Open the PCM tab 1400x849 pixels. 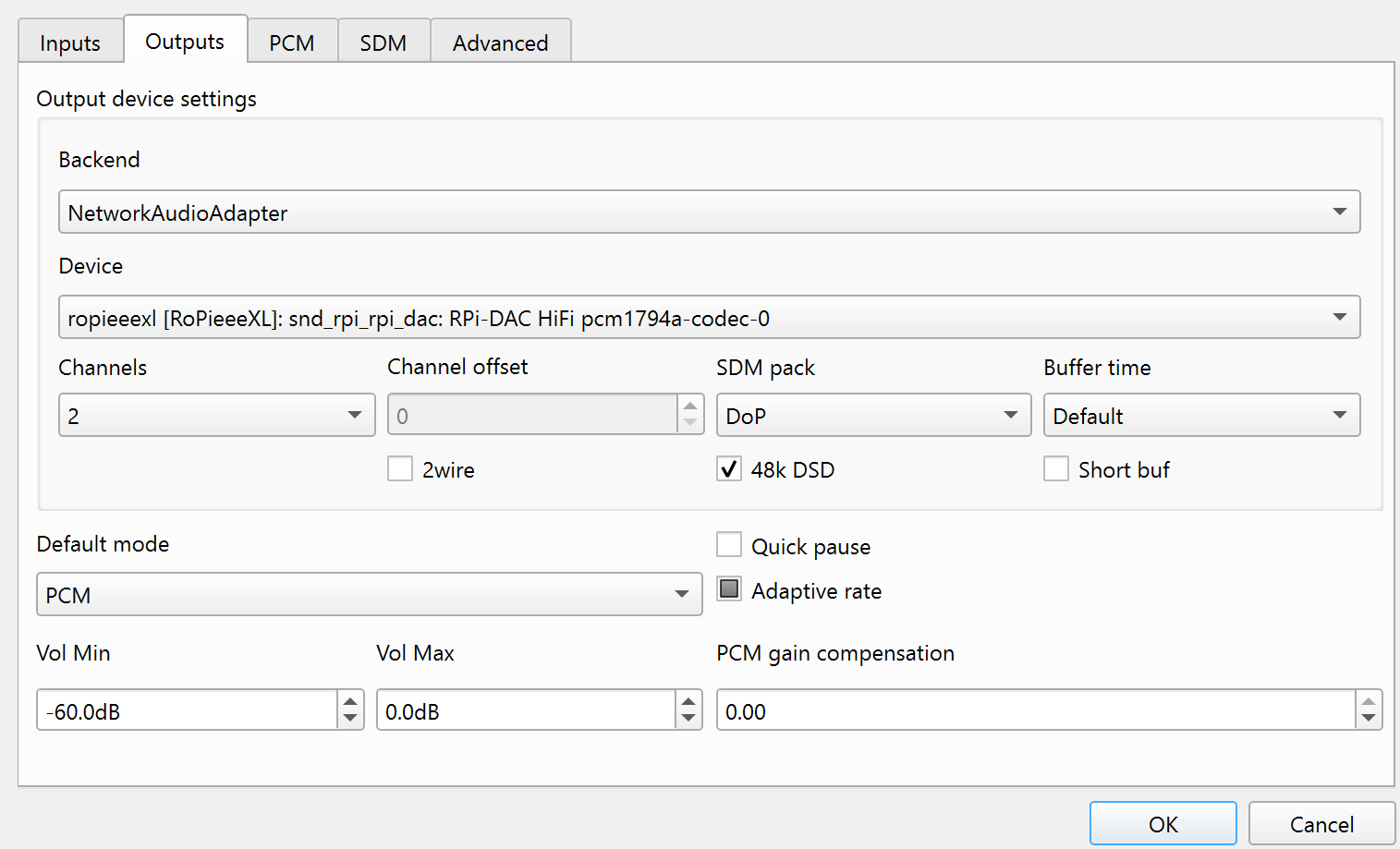tap(292, 43)
